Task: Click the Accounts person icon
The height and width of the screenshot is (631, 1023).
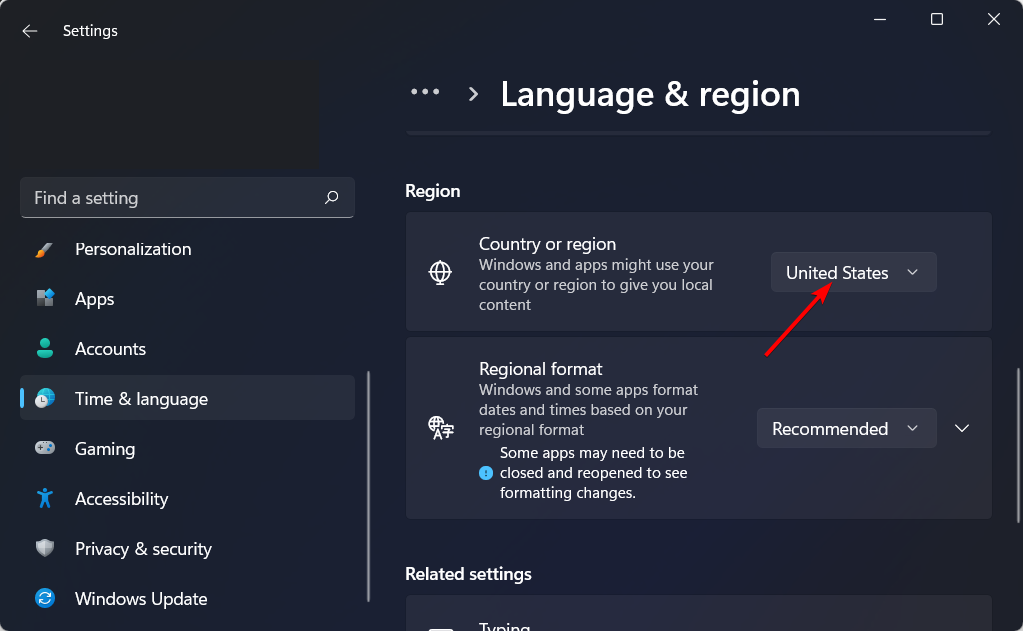Action: click(x=45, y=348)
